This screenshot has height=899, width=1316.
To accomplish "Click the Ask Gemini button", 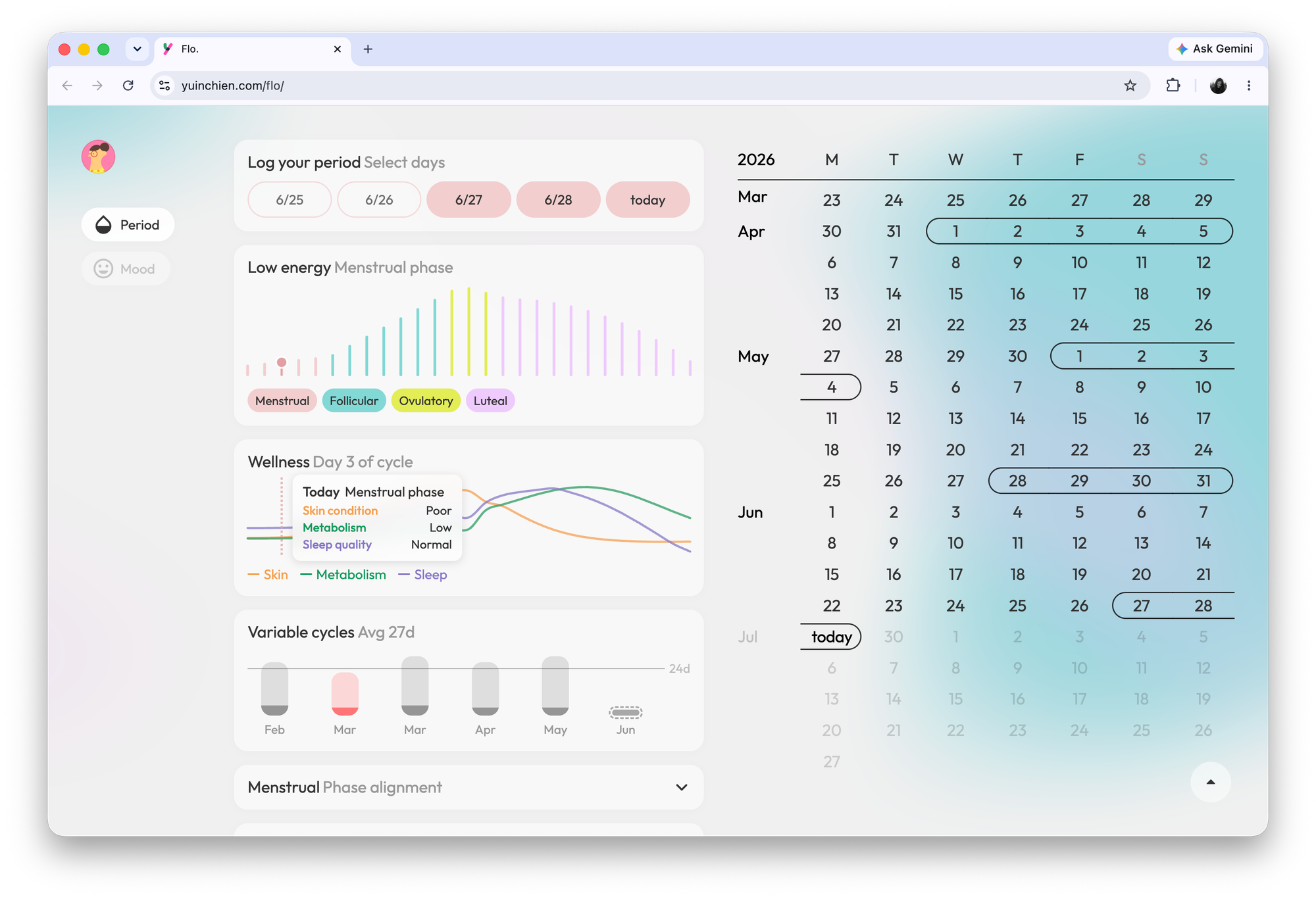I will coord(1215,49).
